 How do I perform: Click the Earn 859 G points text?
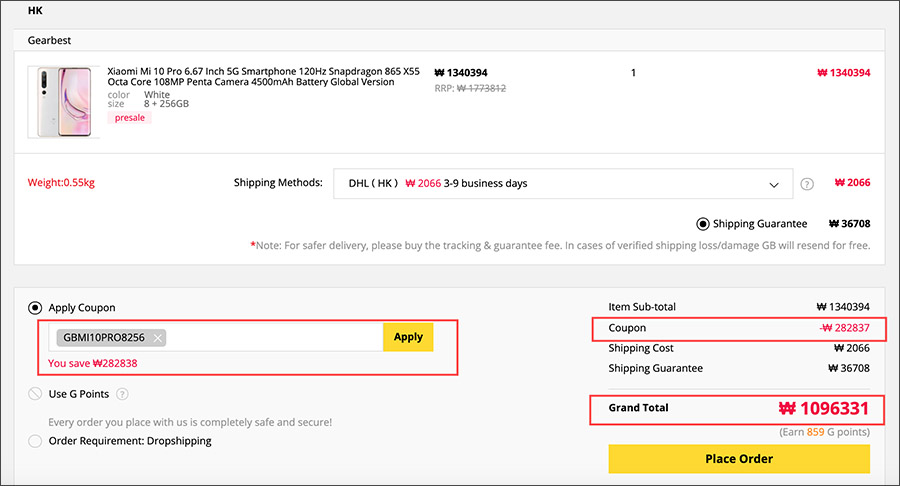coord(824,432)
